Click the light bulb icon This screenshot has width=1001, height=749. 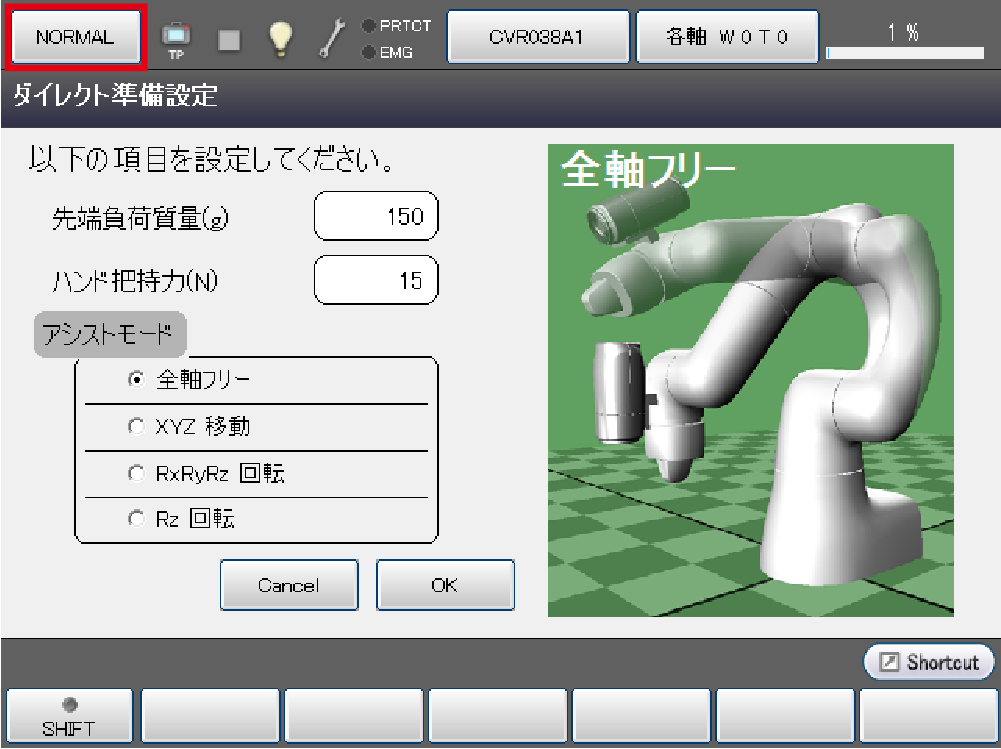point(280,38)
